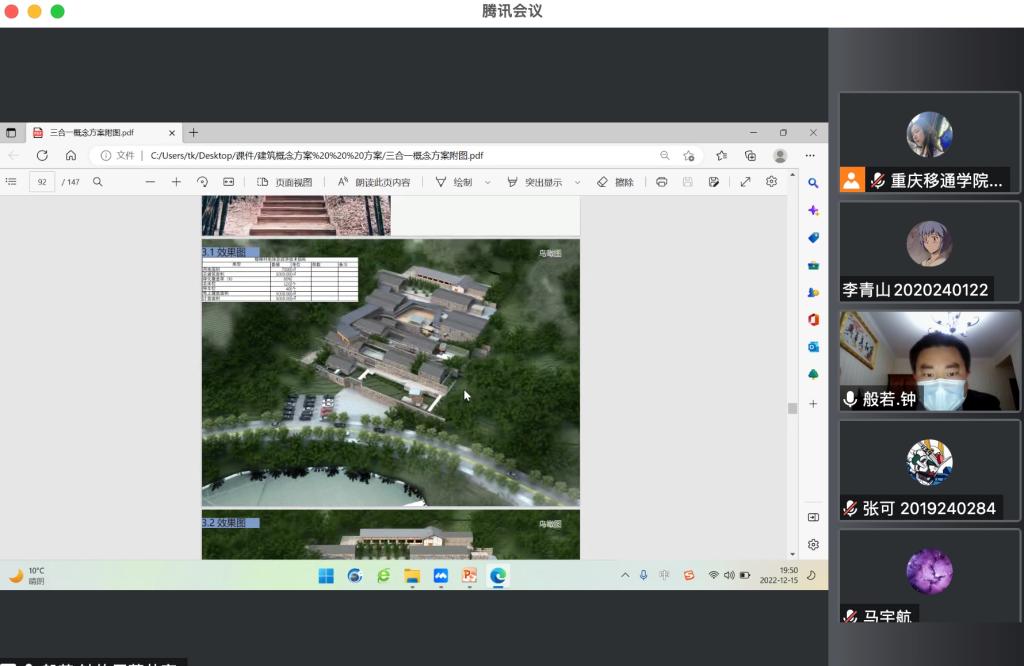Rotate the PDF page using rotate icon
This screenshot has height=666, width=1024.
click(202, 182)
